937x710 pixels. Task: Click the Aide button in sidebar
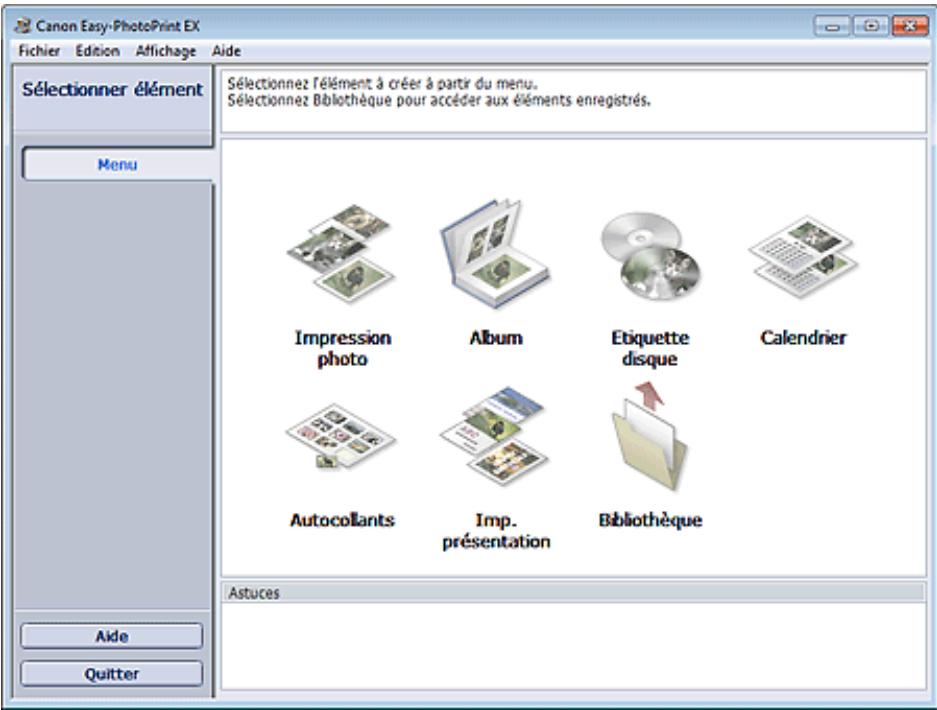pyautogui.click(x=112, y=636)
